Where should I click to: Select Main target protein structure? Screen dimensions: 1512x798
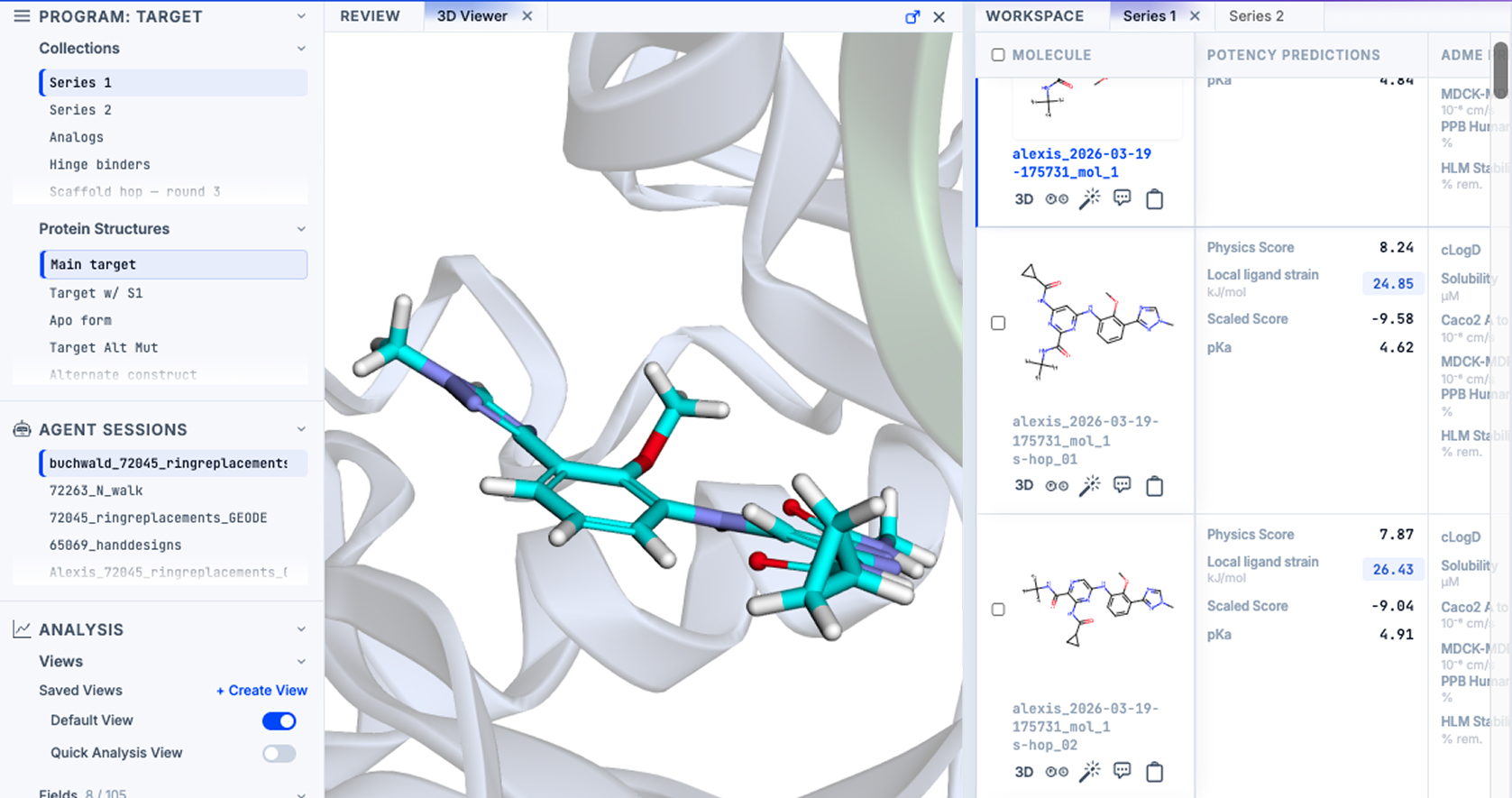point(173,264)
